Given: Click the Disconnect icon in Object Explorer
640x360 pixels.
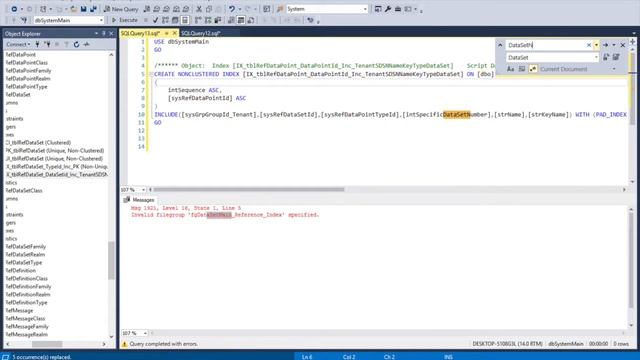Looking at the screenshot, I should point(47,44).
